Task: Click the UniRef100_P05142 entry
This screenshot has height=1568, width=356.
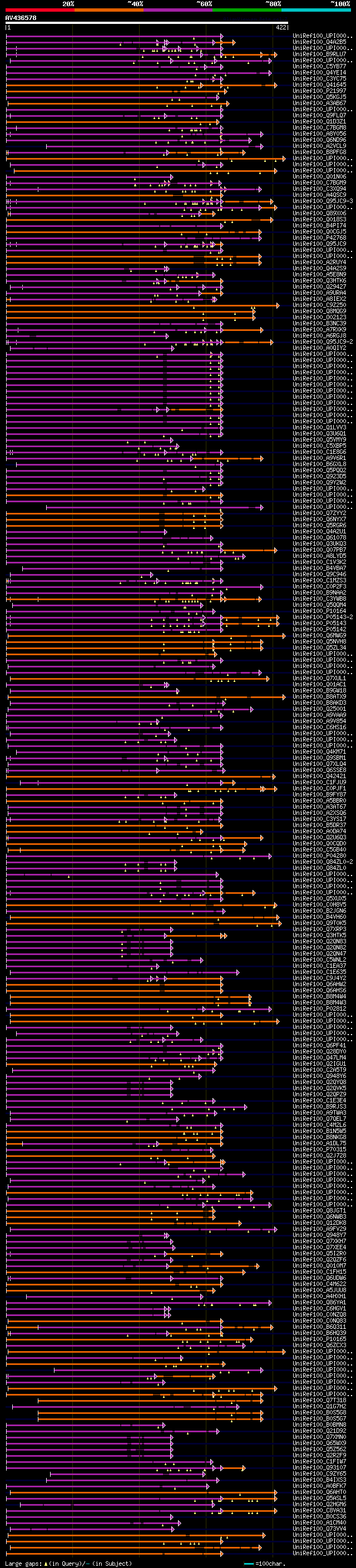Action: tap(319, 630)
